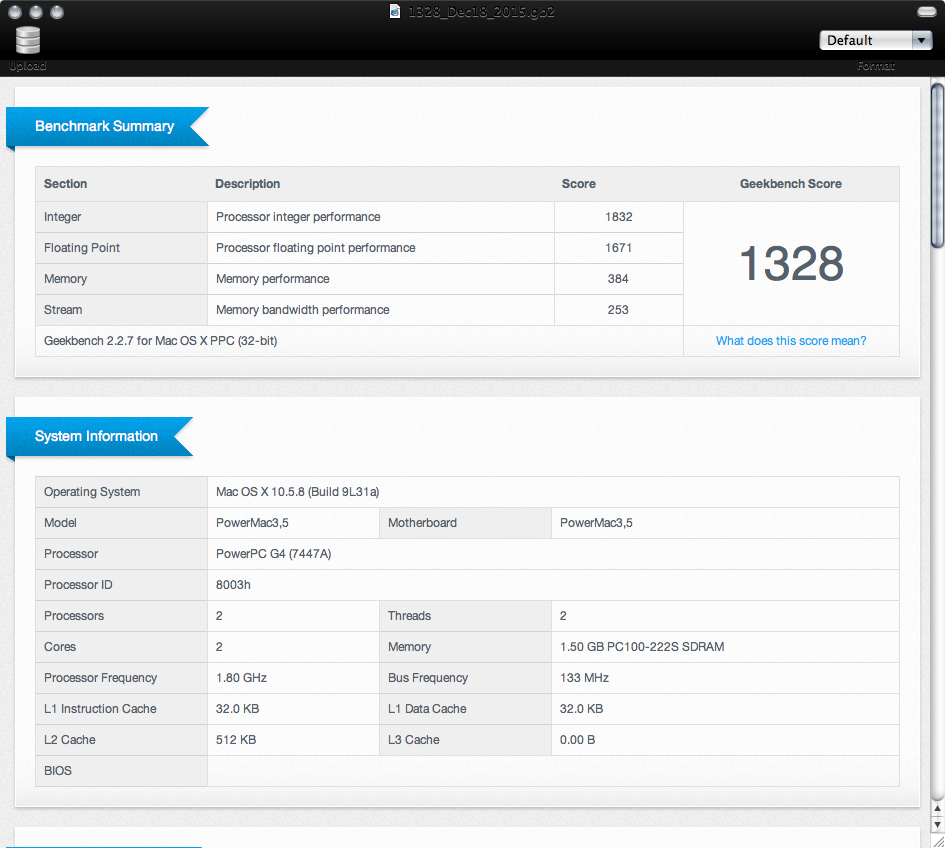The width and height of the screenshot is (945, 848).
Task: Click Processor ID value 8003h
Action: 233,585
